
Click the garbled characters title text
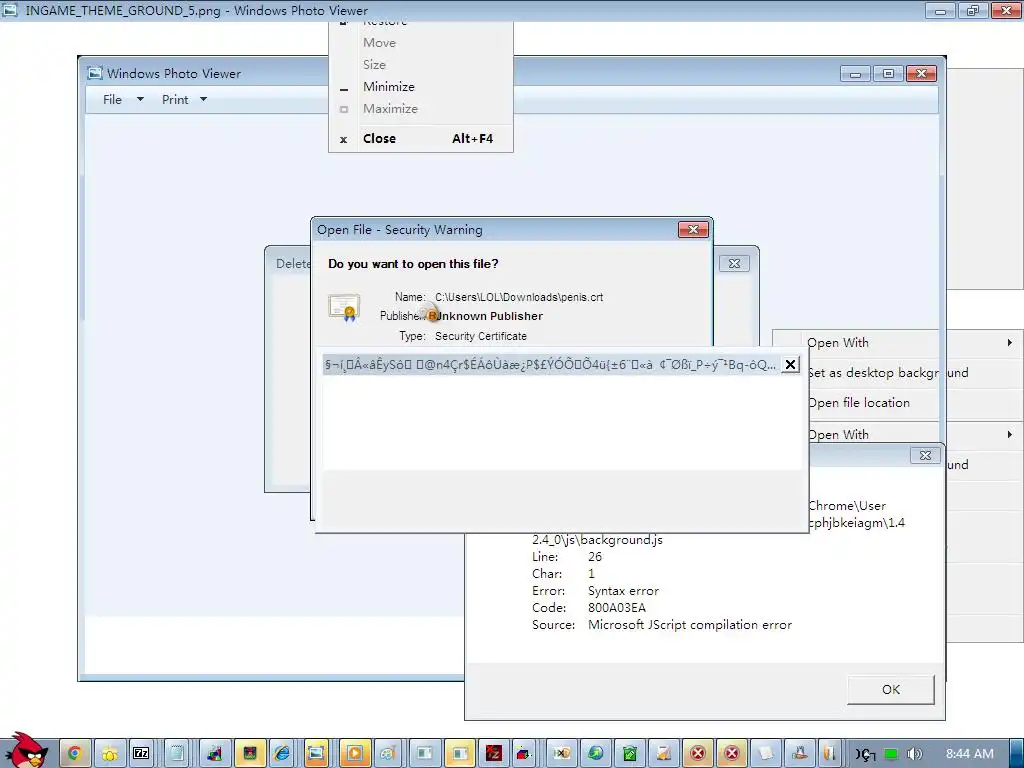[x=551, y=364]
